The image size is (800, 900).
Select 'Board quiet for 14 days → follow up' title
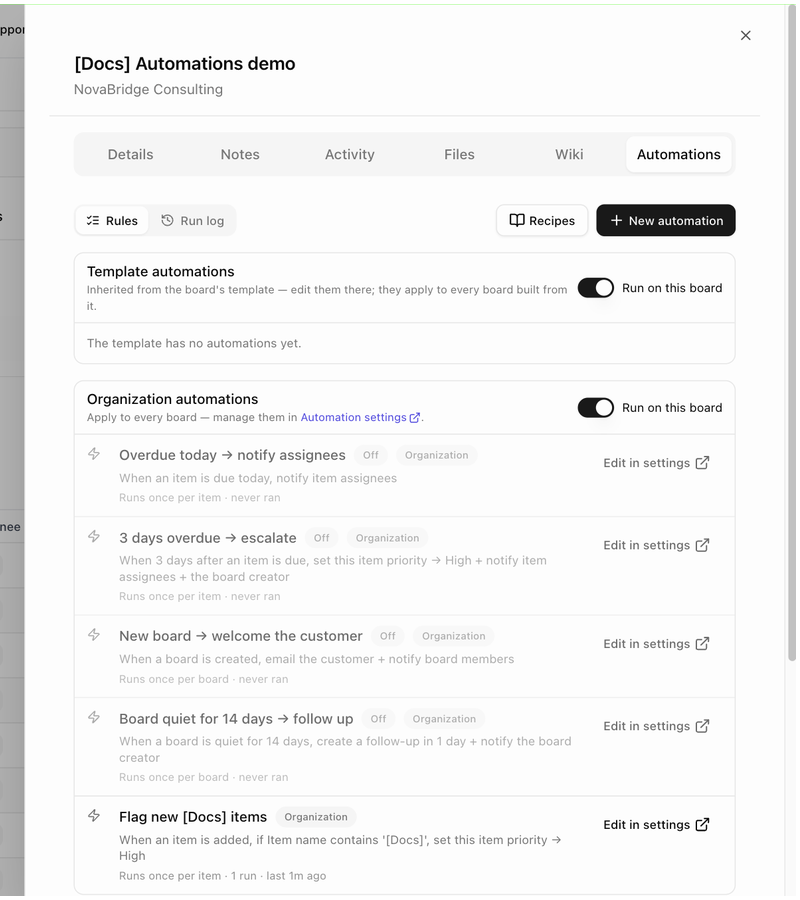(x=237, y=721)
